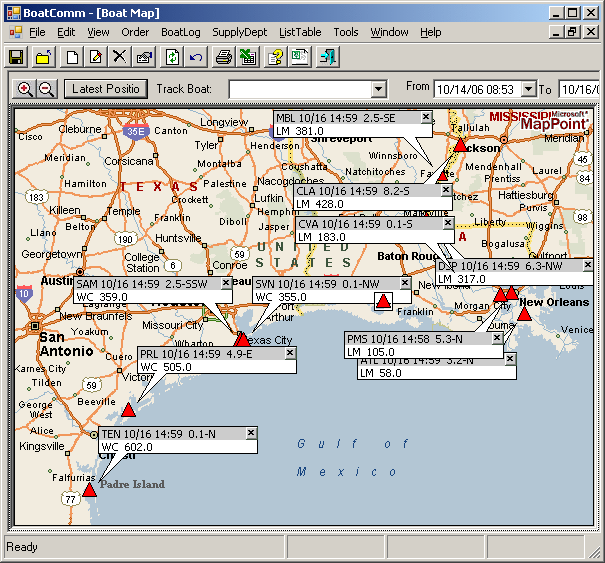605x563 pixels.
Task: Click the TEN boat red triangle marker
Action: [x=89, y=490]
